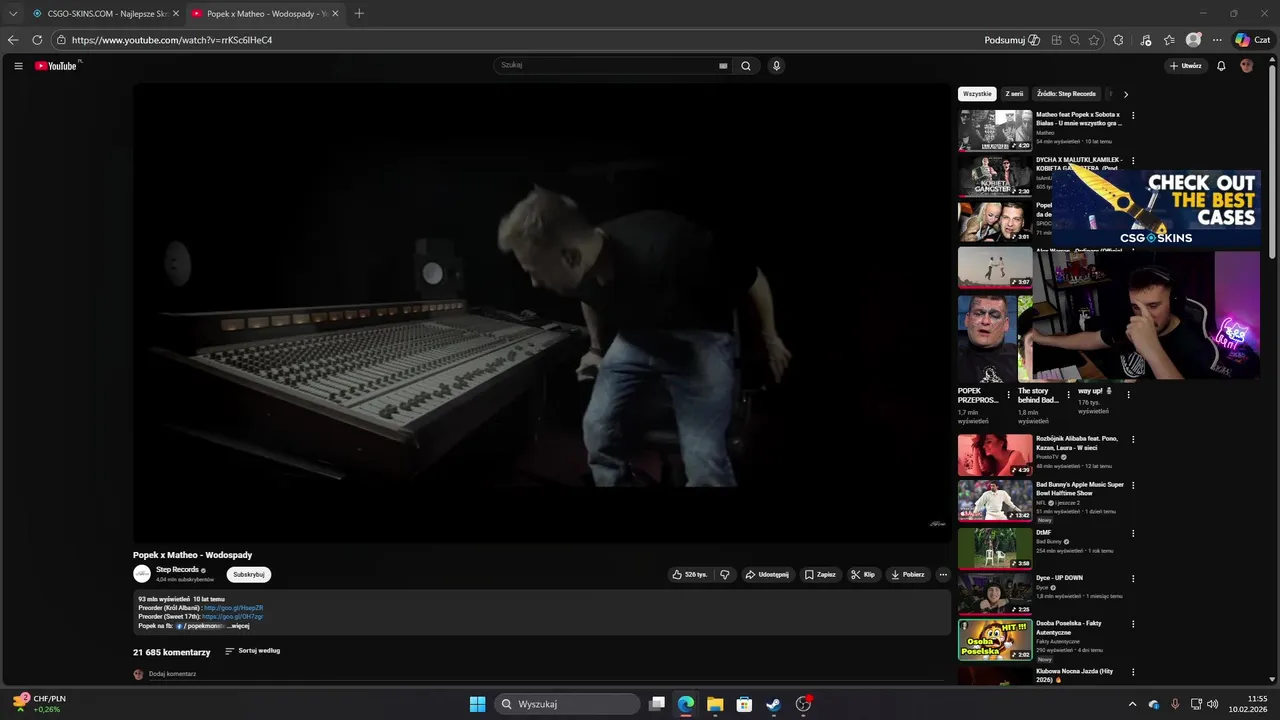The width and height of the screenshot is (1280, 720).
Task: Open the YouTube hamburger guide menu
Action: click(18, 66)
